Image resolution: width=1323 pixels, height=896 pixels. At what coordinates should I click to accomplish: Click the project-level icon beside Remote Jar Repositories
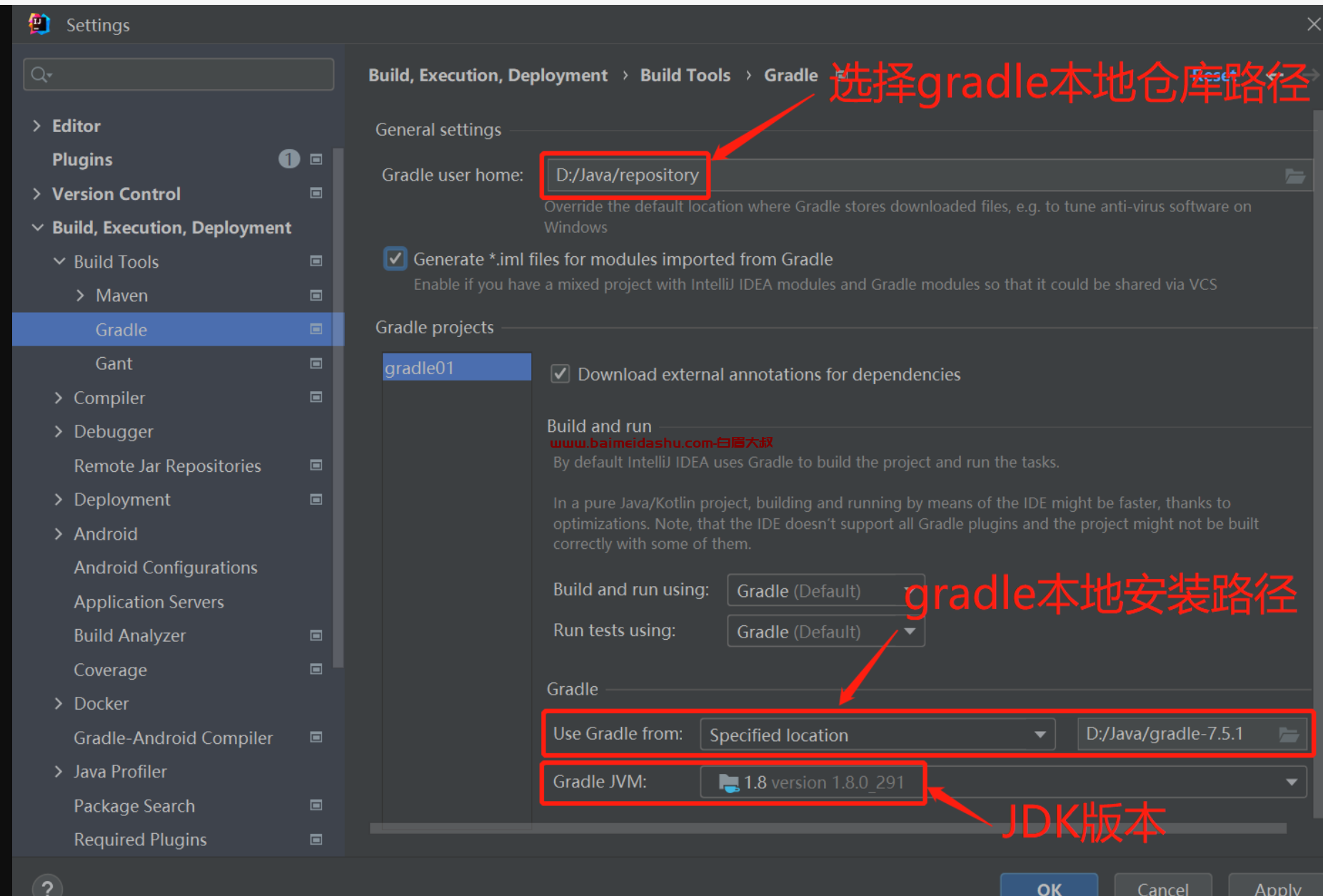click(x=316, y=465)
